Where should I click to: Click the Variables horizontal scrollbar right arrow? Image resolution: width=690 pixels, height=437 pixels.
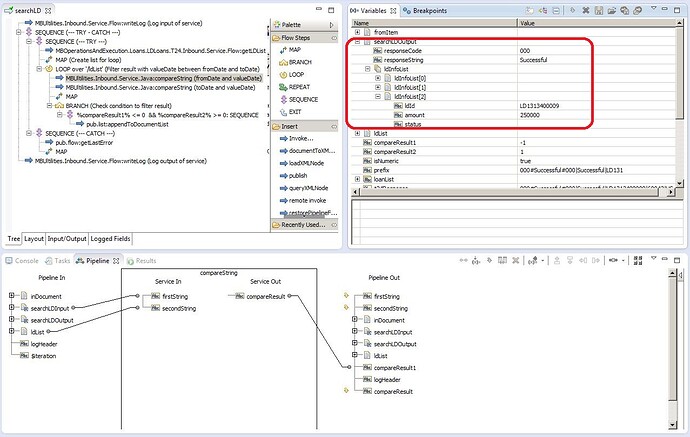671,192
